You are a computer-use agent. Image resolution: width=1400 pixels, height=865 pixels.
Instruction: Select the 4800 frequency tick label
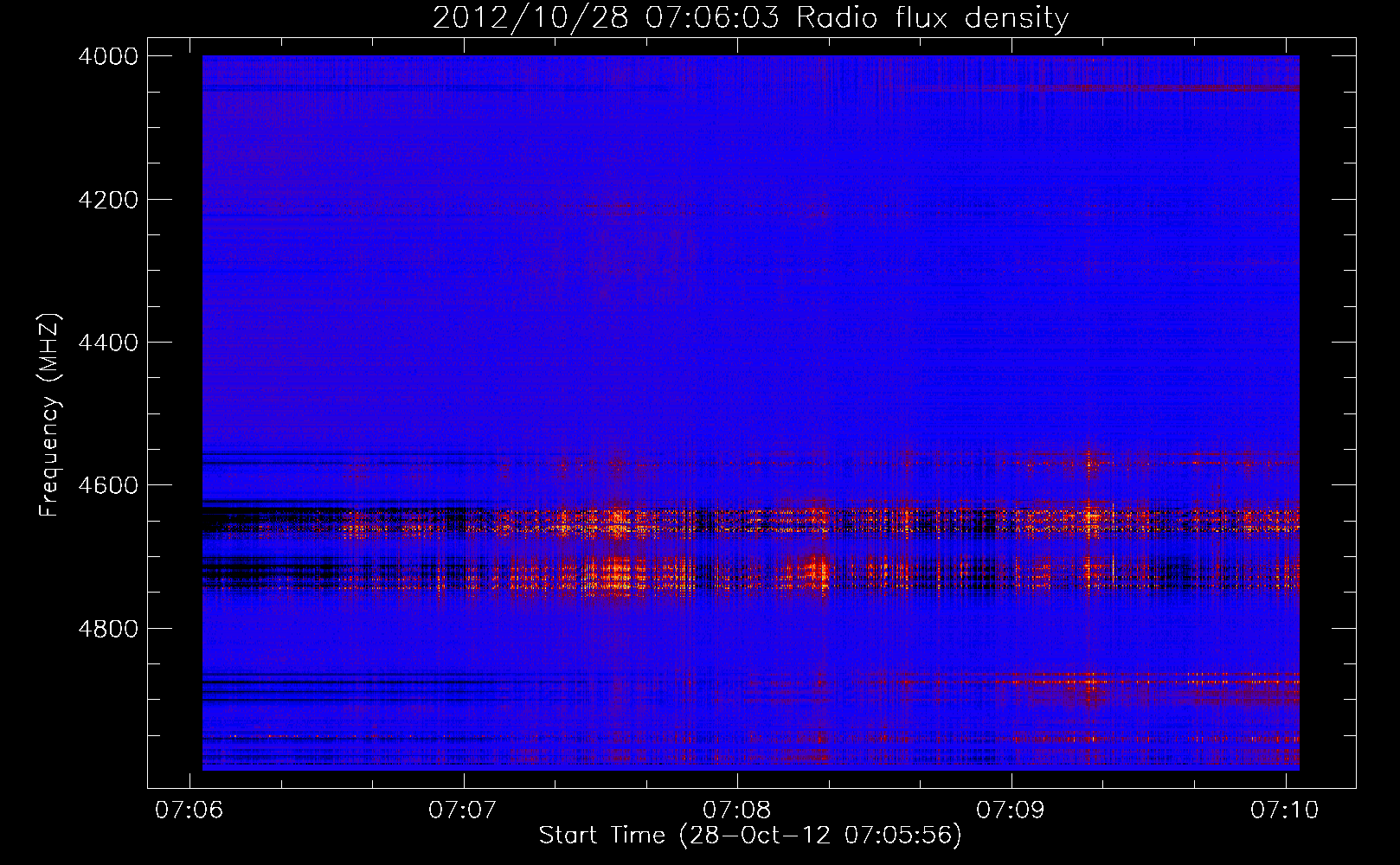(108, 629)
